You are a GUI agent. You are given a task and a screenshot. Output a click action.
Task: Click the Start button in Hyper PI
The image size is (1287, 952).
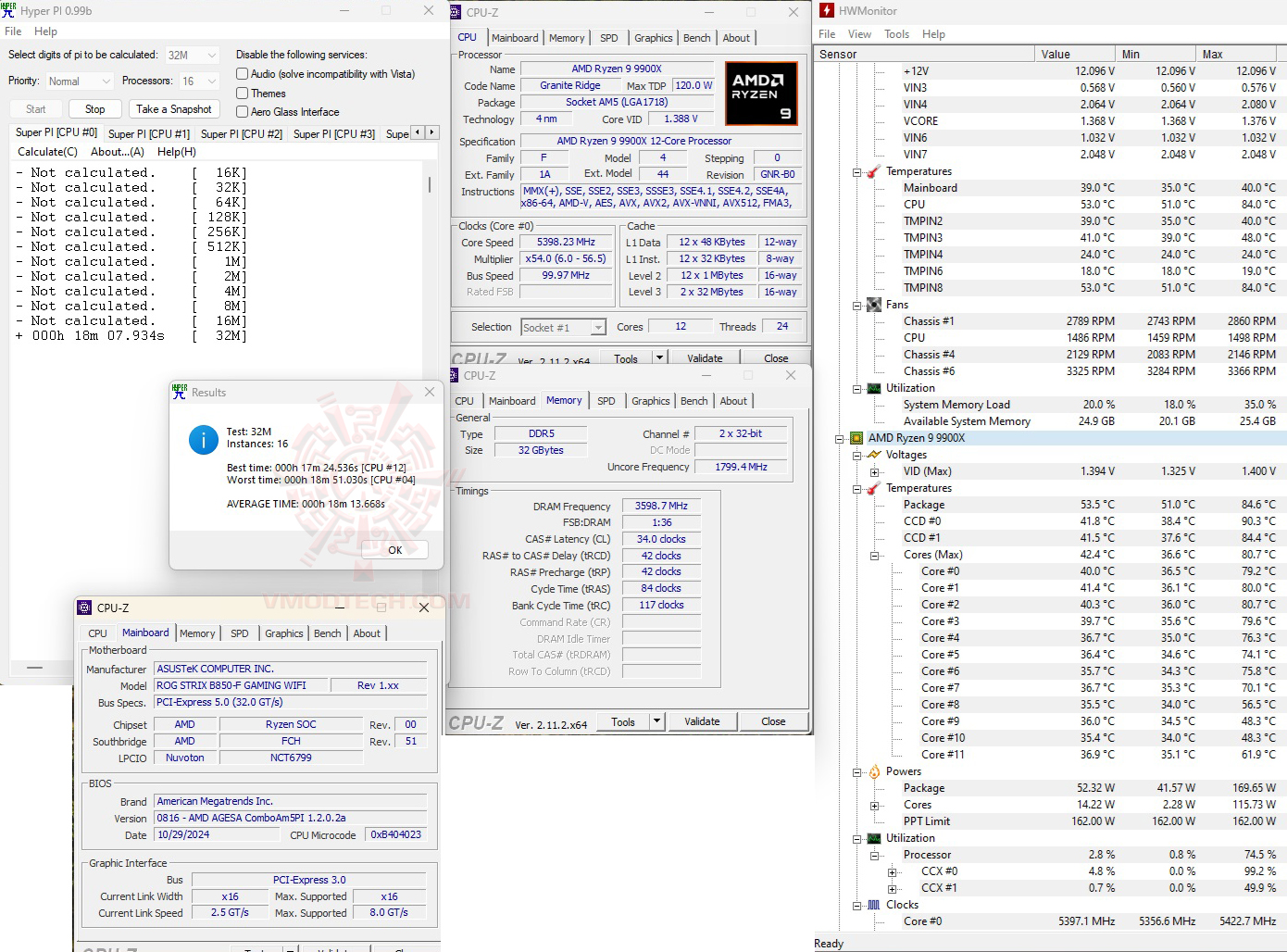click(x=34, y=108)
